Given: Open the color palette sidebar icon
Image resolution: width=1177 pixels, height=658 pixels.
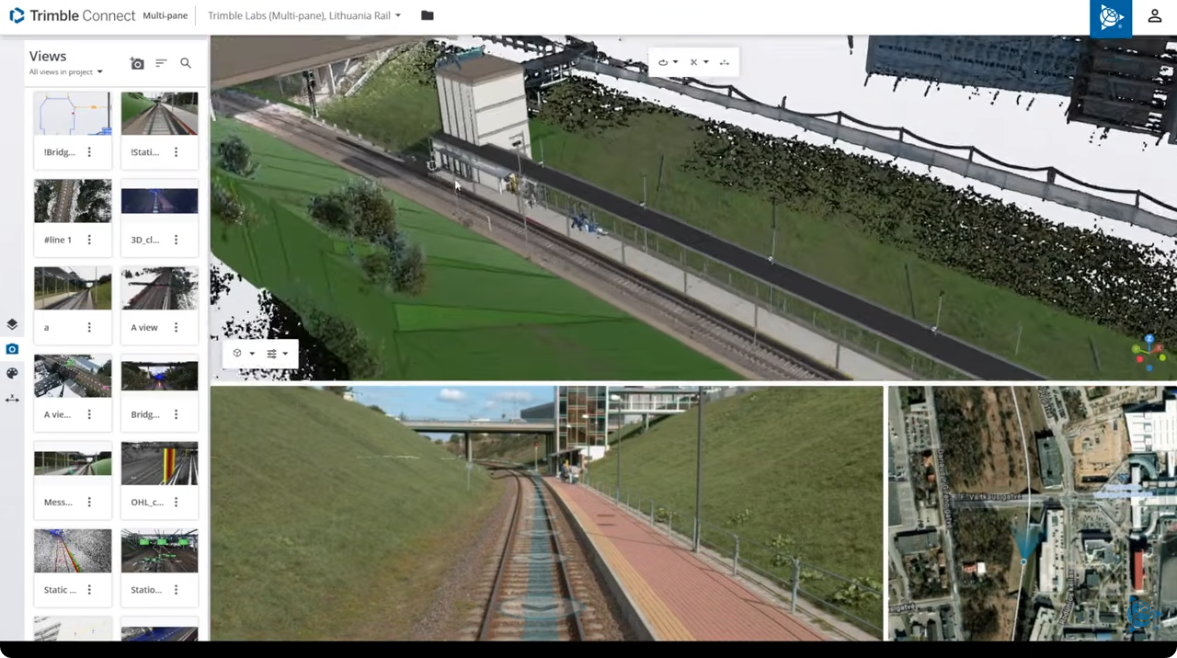Looking at the screenshot, I should (x=12, y=373).
